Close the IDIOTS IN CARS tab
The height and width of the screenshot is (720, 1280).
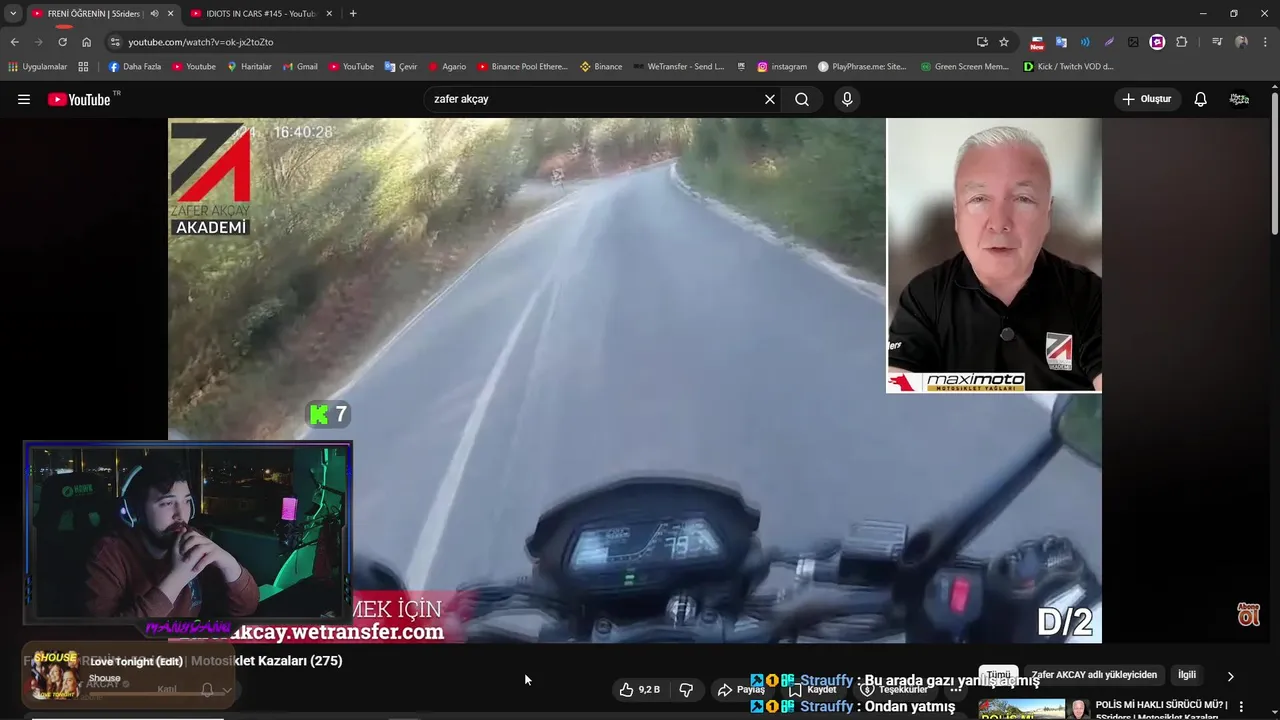point(329,14)
